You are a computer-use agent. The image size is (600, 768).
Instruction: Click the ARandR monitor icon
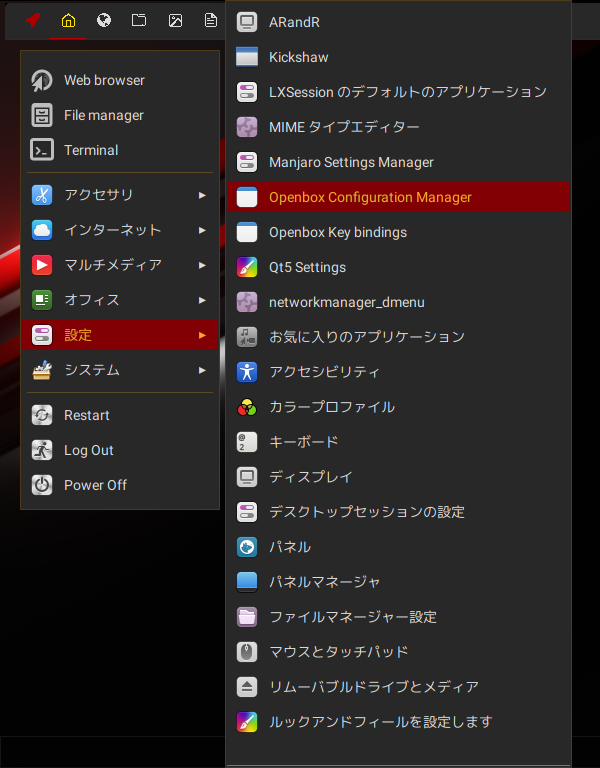click(x=247, y=22)
